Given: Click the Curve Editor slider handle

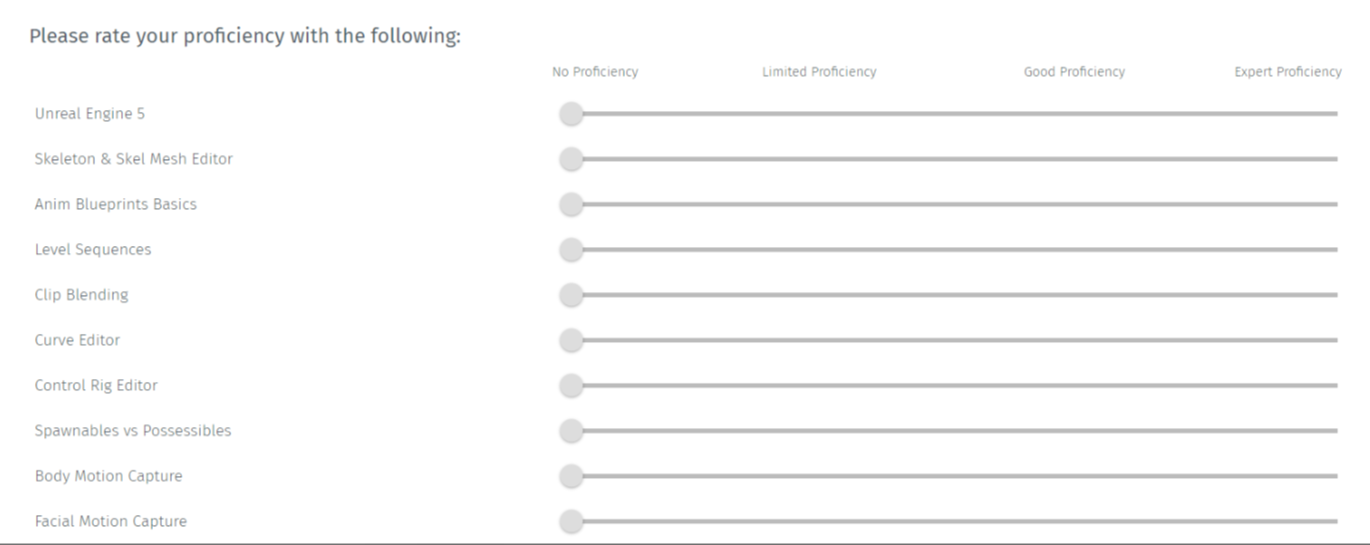Looking at the screenshot, I should [571, 340].
